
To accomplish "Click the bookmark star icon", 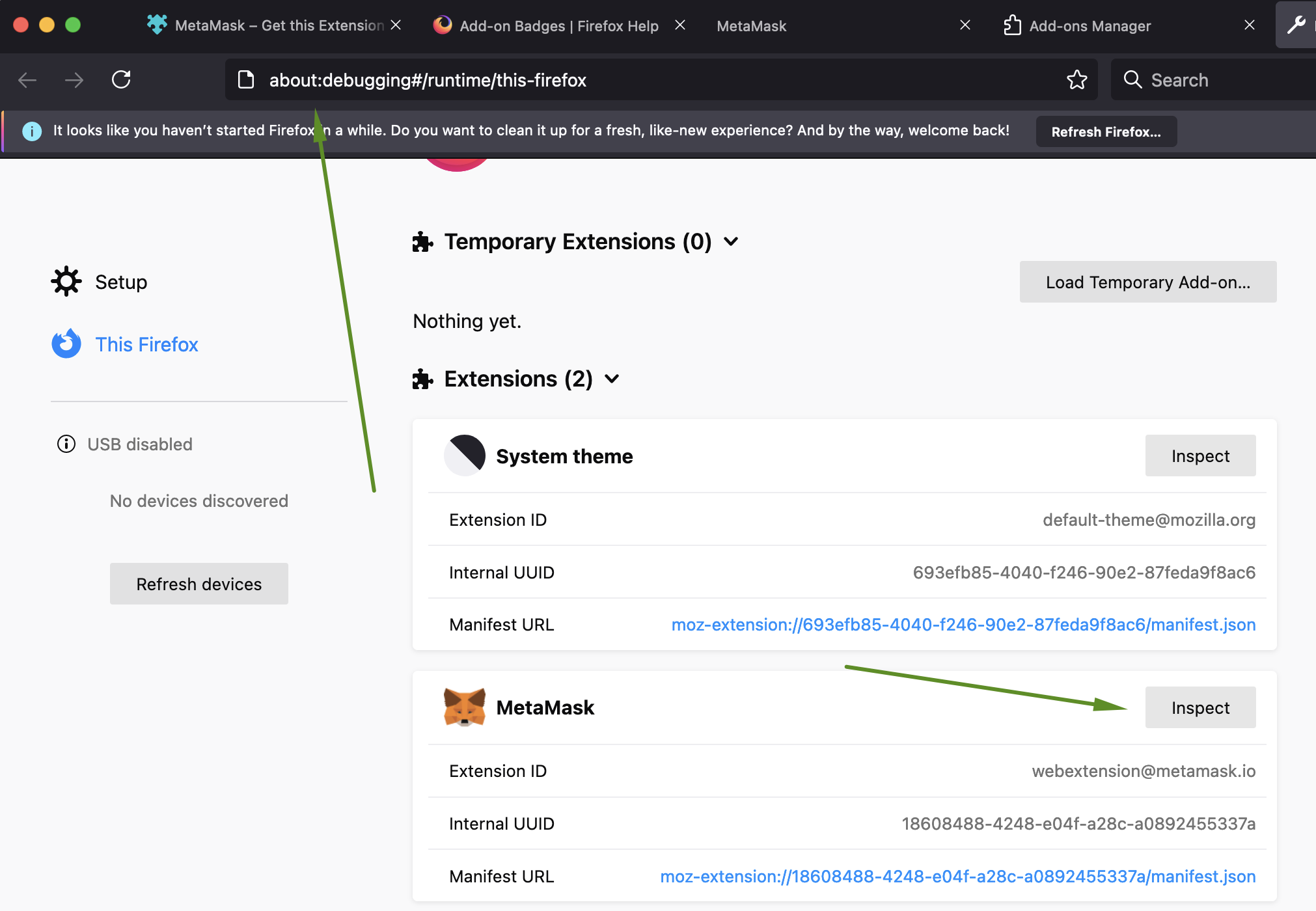I will 1076,79.
